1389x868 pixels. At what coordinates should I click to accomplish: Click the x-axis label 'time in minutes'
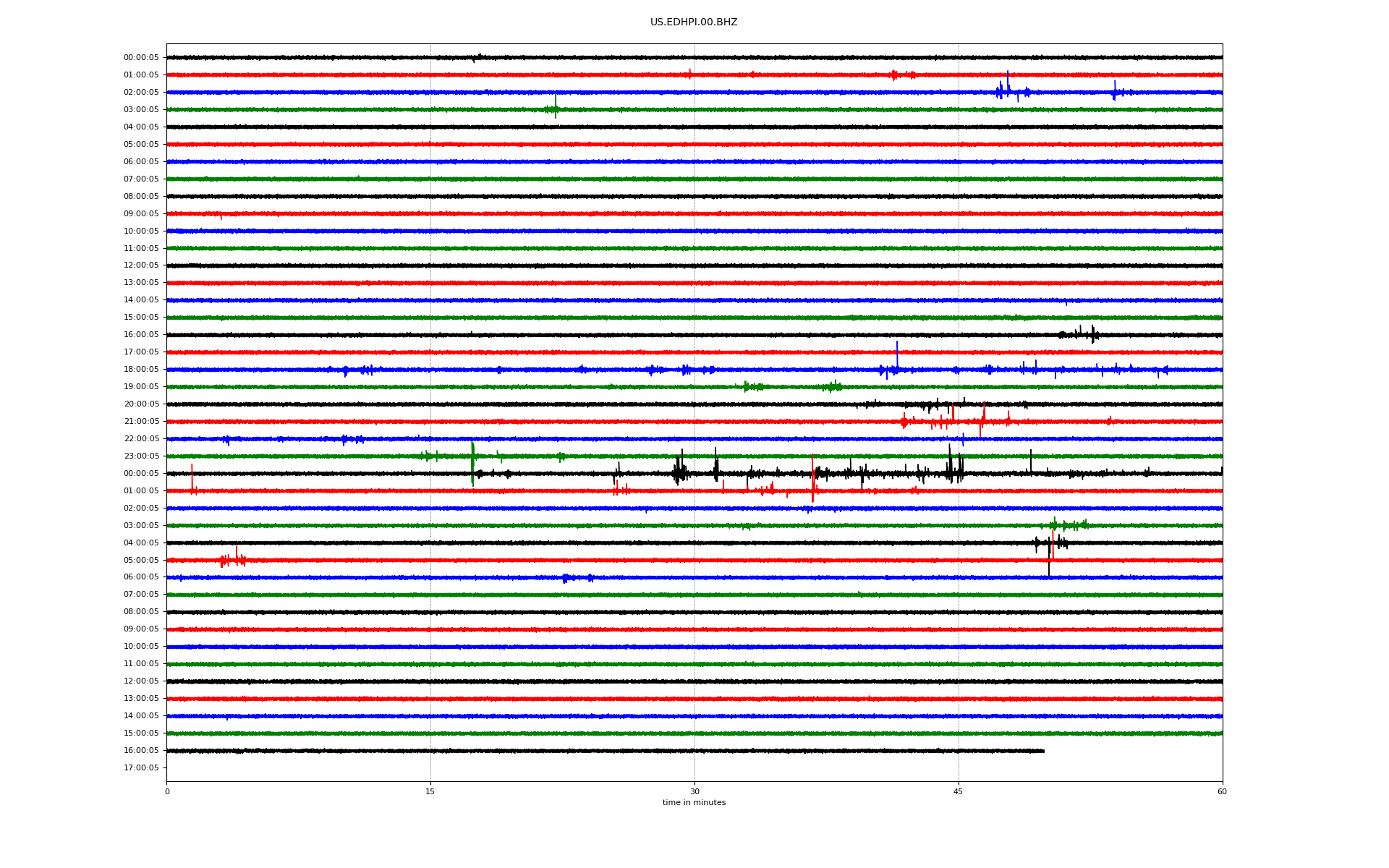(x=693, y=803)
